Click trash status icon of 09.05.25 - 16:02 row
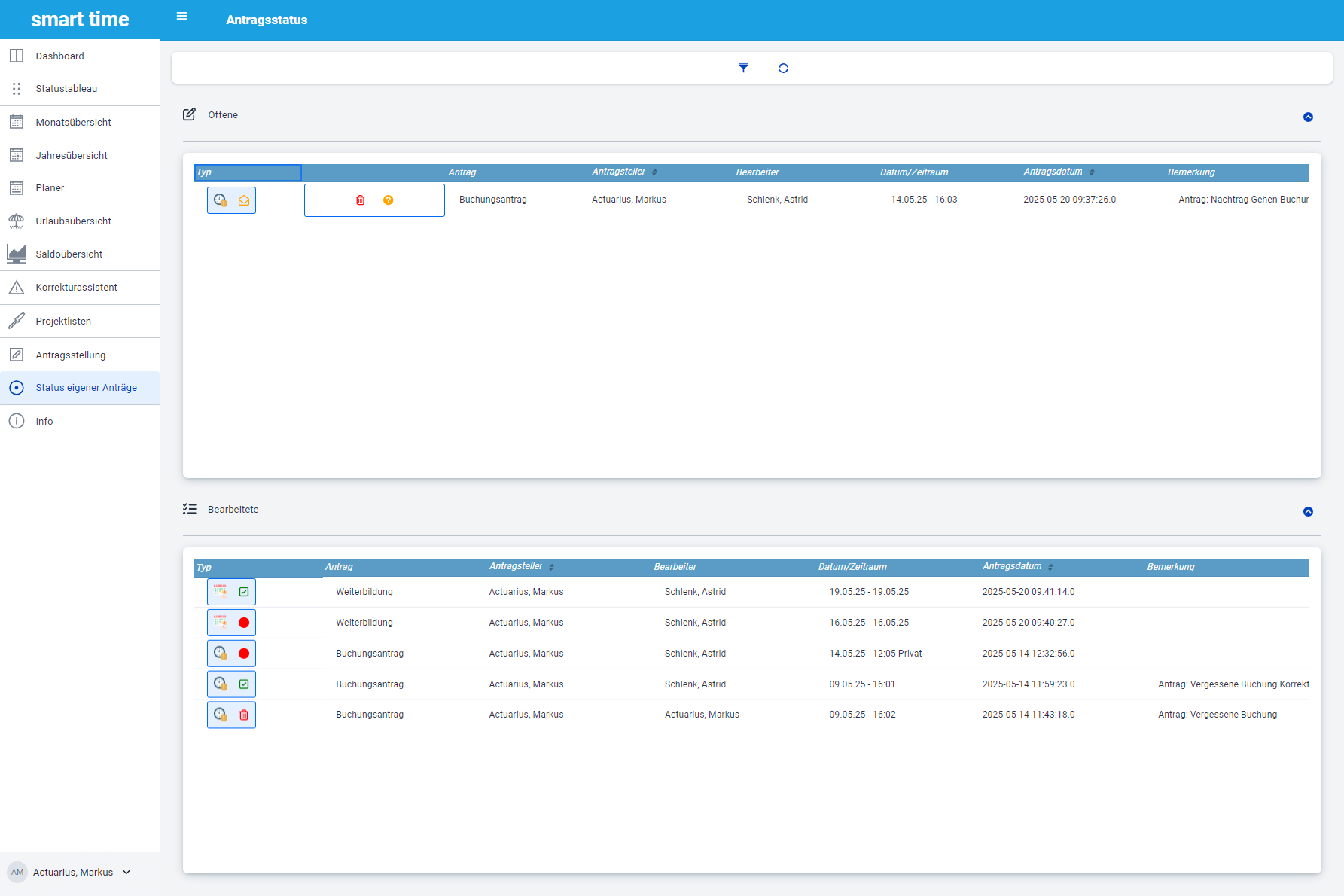 pos(244,715)
